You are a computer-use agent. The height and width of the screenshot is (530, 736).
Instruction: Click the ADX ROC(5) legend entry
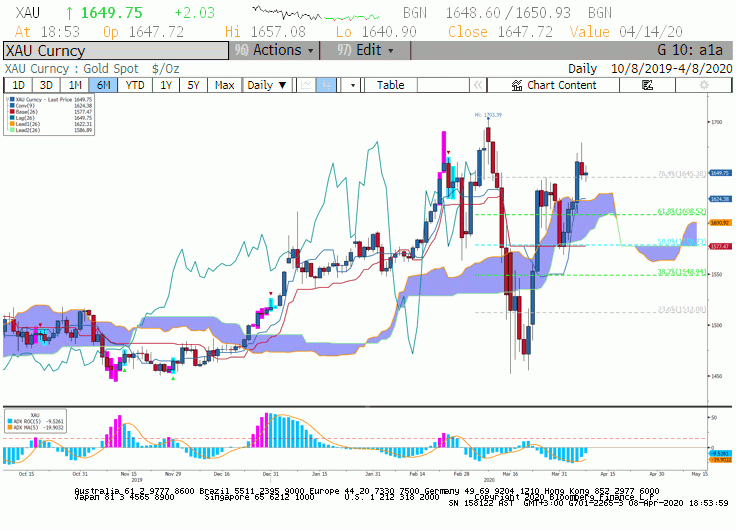click(35, 421)
